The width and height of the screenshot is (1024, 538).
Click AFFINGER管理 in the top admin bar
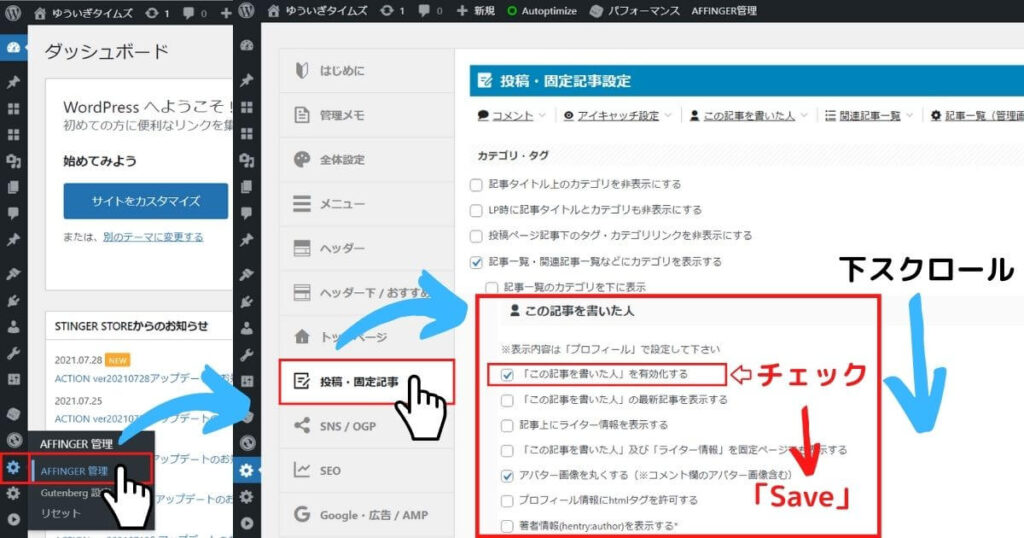pos(724,11)
